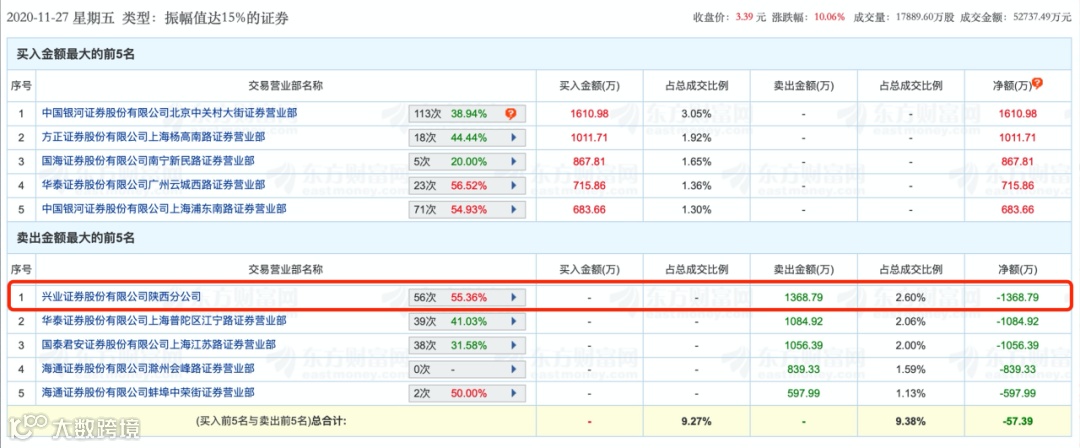Expand arrow in 兴业证券陕西分公司 row
Viewport: 1080px width, 448px height.
[513, 298]
